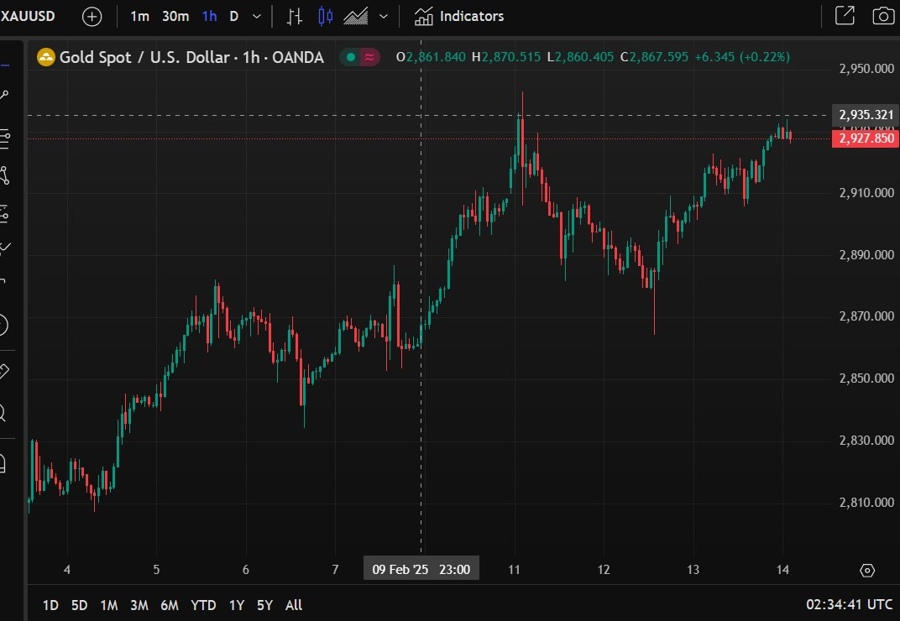Click the high value H2,870.515

pos(506,57)
